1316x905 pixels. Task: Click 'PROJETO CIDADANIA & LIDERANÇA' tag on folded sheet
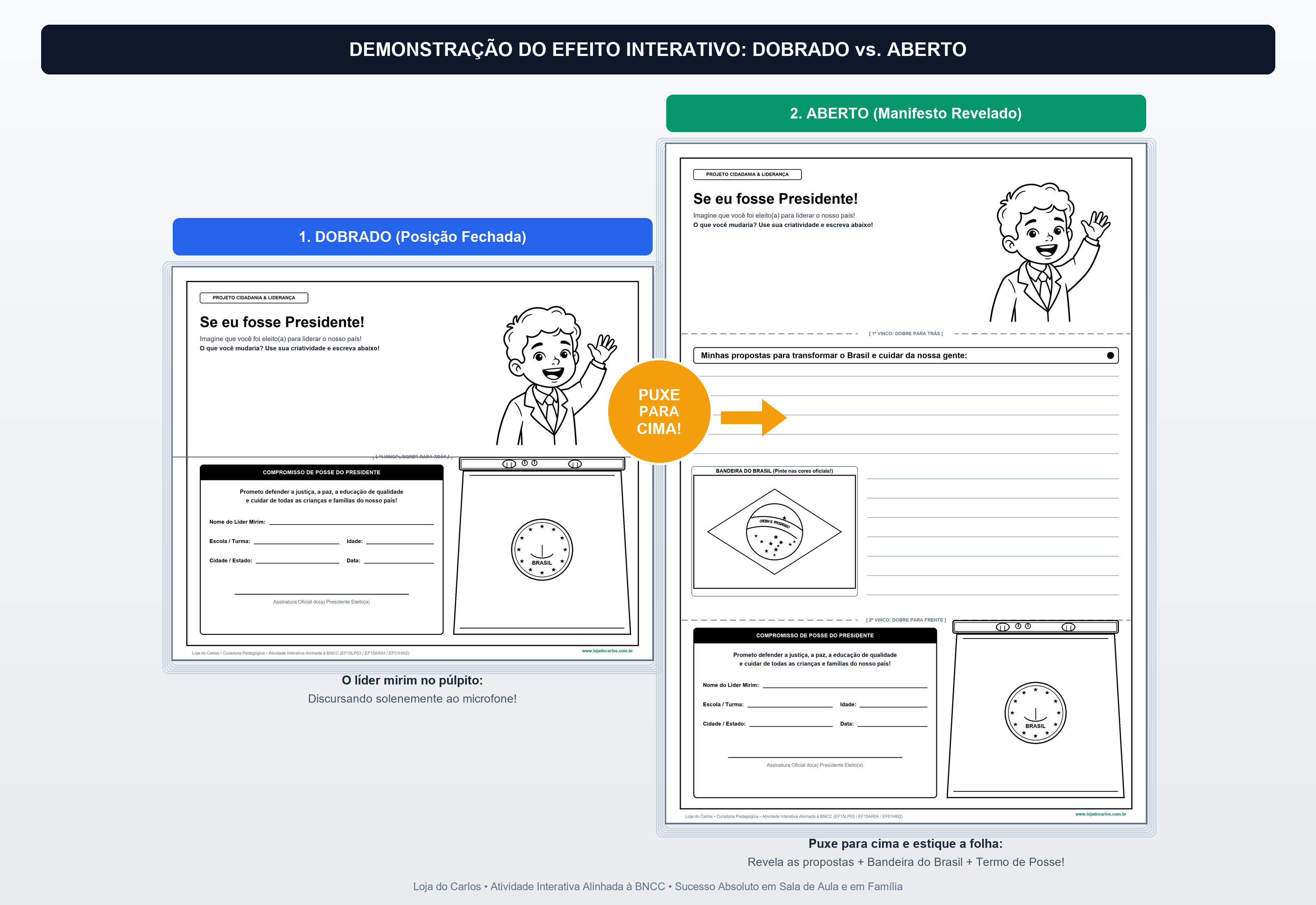(254, 298)
